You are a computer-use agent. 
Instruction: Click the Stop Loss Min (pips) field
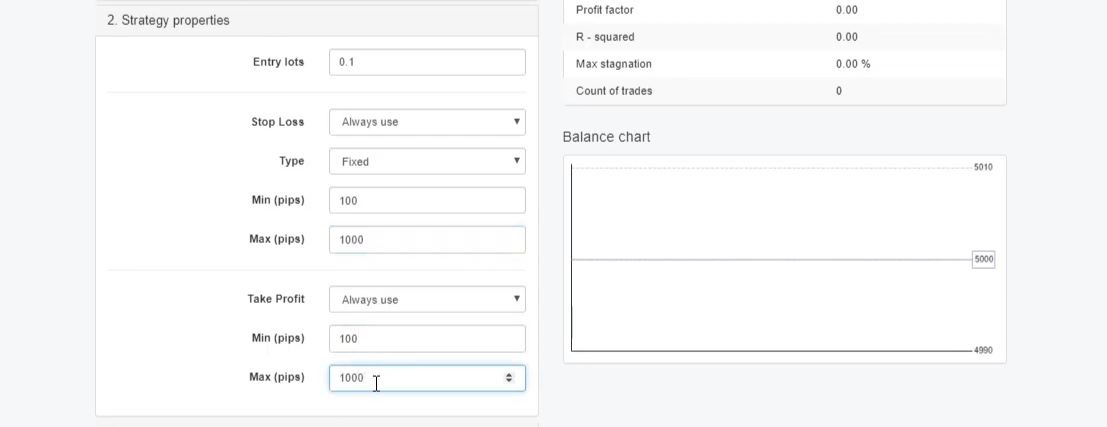[427, 200]
